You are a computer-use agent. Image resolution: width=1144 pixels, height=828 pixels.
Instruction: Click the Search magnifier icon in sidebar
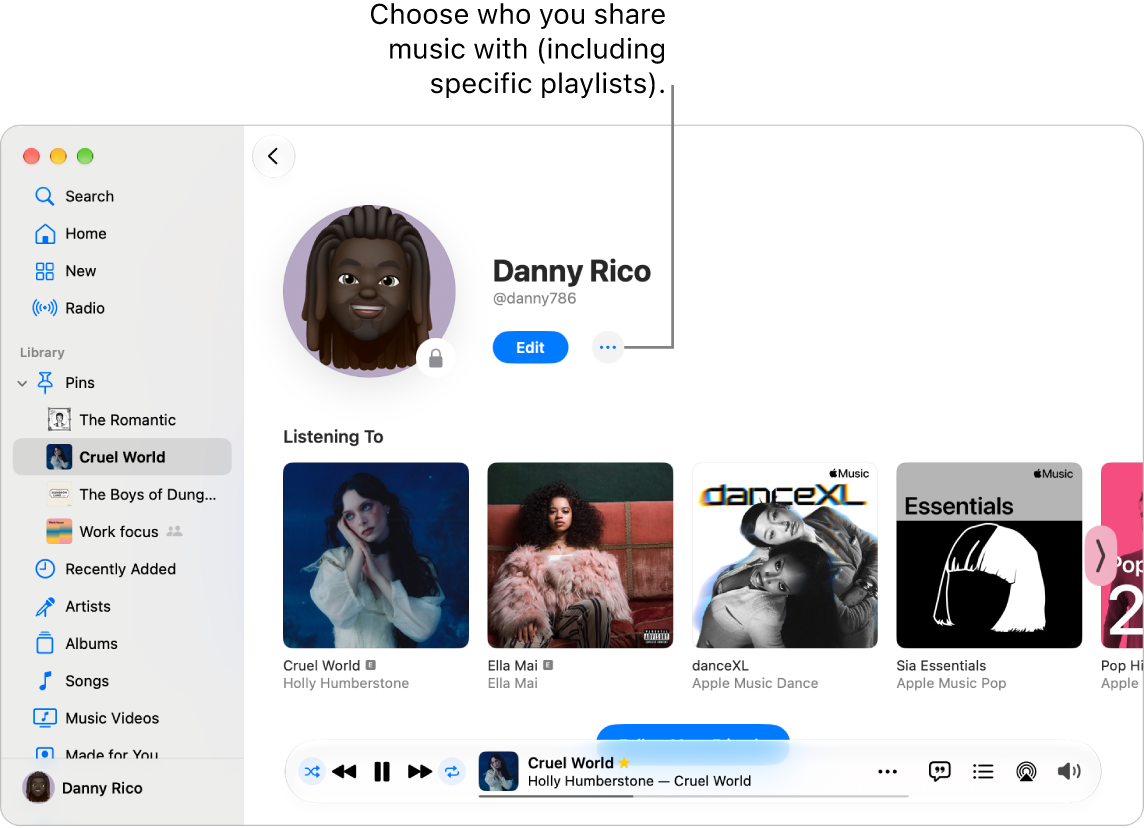pos(45,196)
